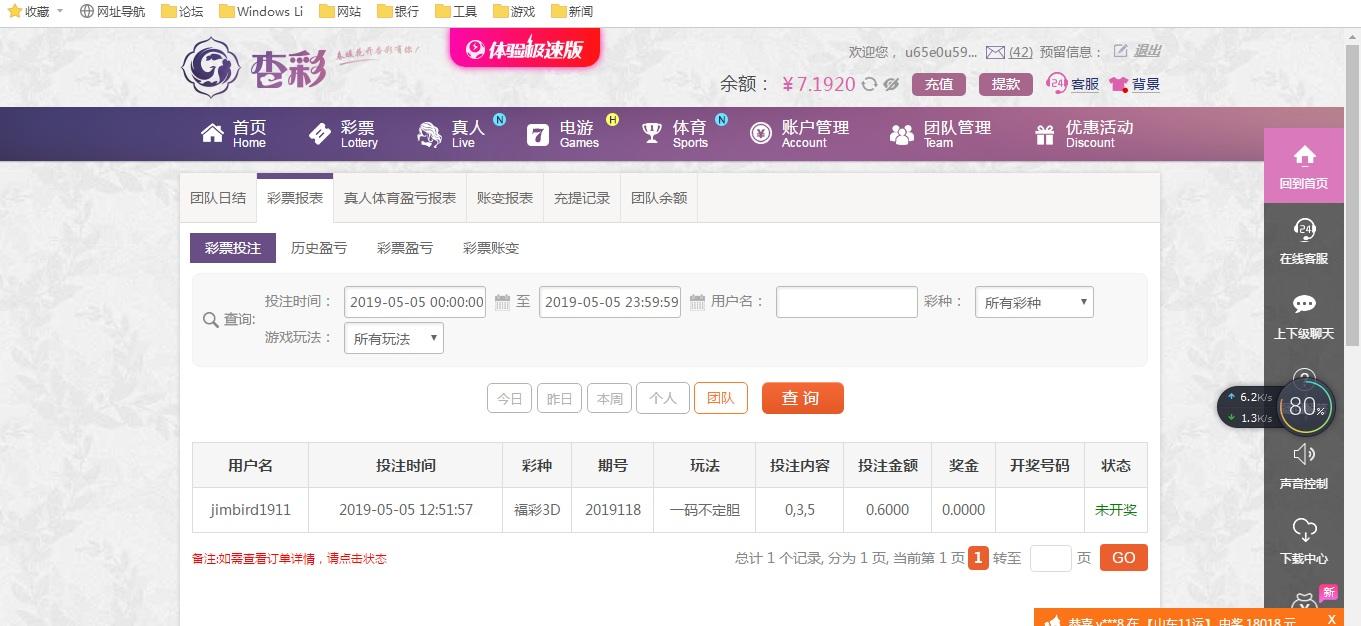Click the 声音控制 speaker icon
Viewport: 1361px width, 626px height.
[x=1303, y=454]
